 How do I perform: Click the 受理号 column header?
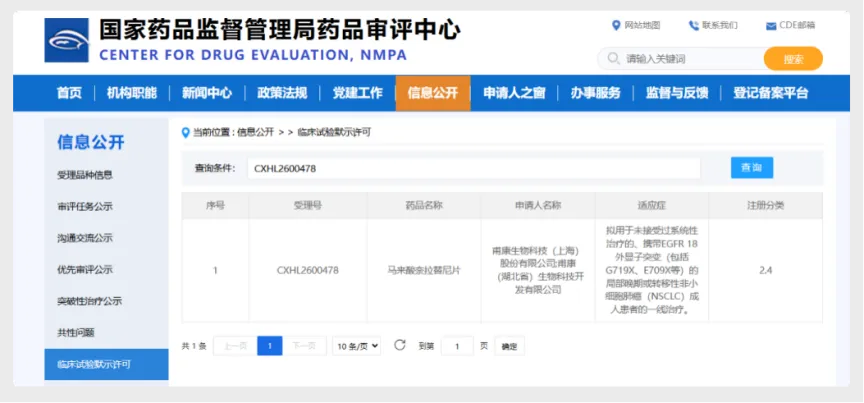pyautogui.click(x=307, y=206)
